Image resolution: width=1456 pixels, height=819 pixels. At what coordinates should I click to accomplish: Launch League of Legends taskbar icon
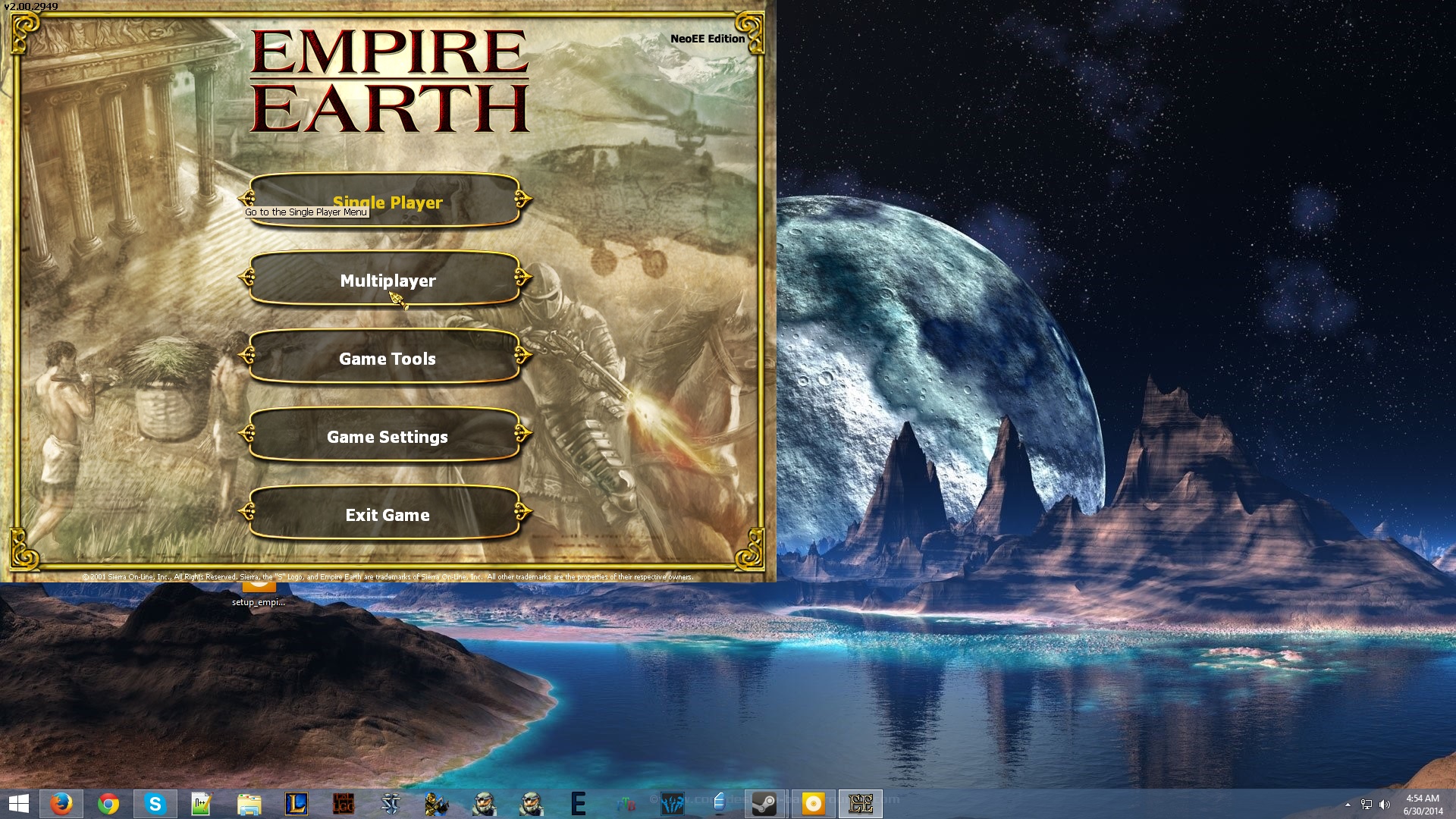click(x=296, y=804)
